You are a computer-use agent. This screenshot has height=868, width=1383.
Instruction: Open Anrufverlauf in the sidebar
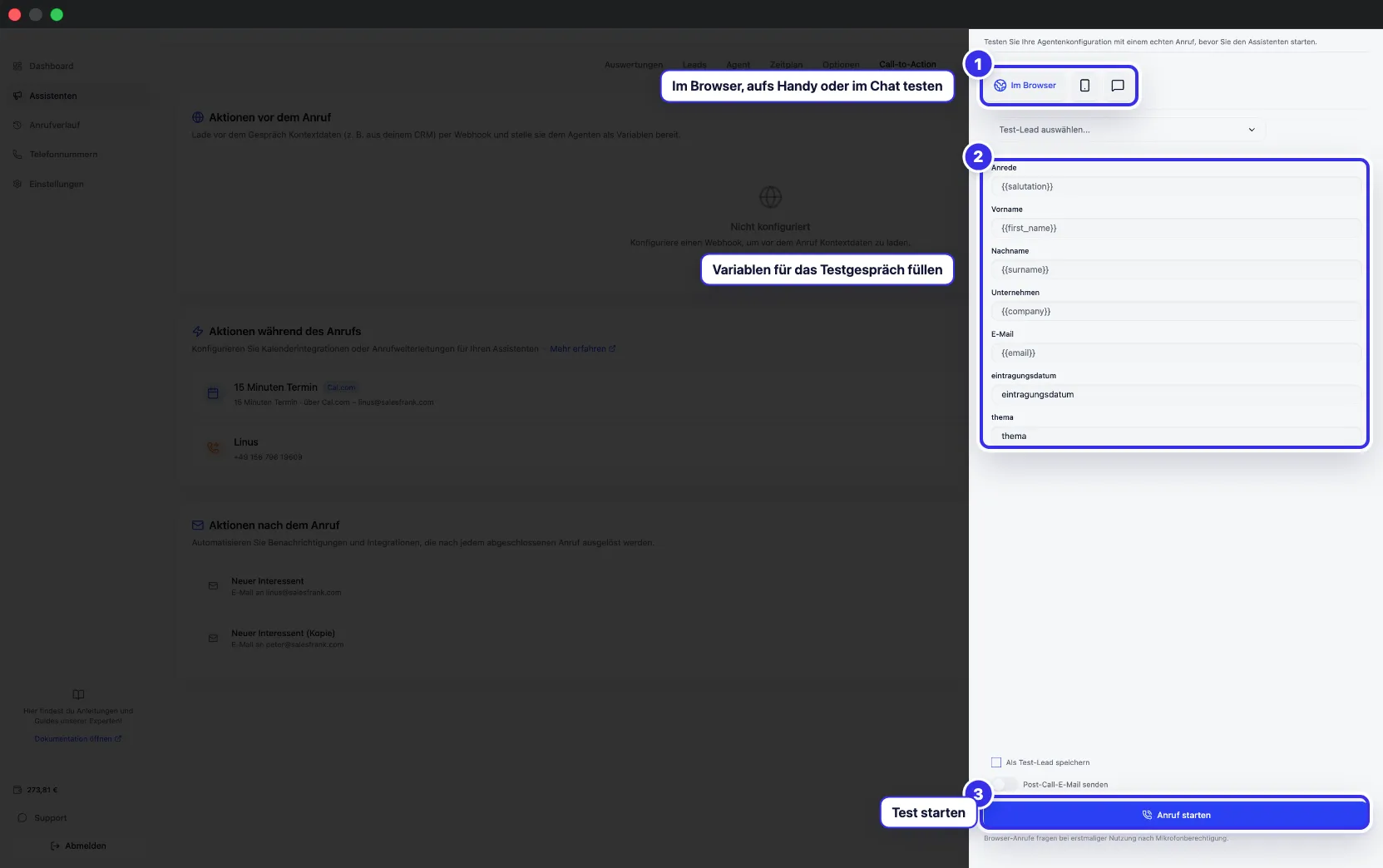[x=55, y=125]
